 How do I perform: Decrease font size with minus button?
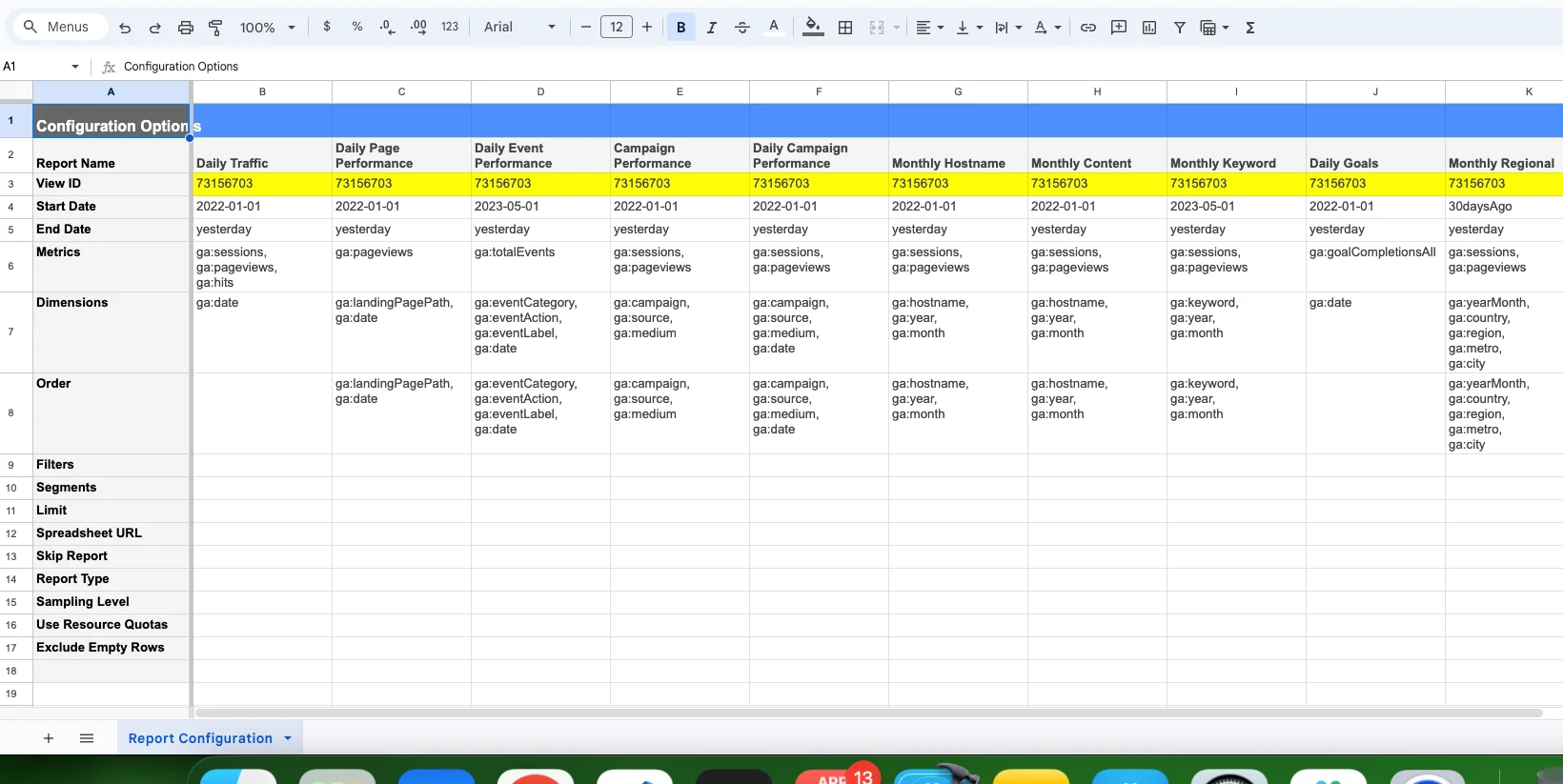tap(586, 27)
